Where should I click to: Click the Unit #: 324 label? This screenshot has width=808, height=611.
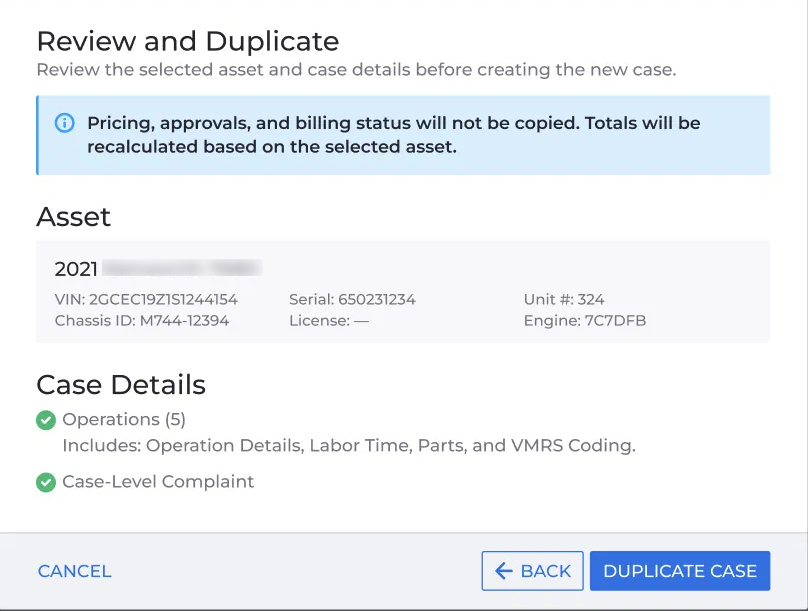564,299
